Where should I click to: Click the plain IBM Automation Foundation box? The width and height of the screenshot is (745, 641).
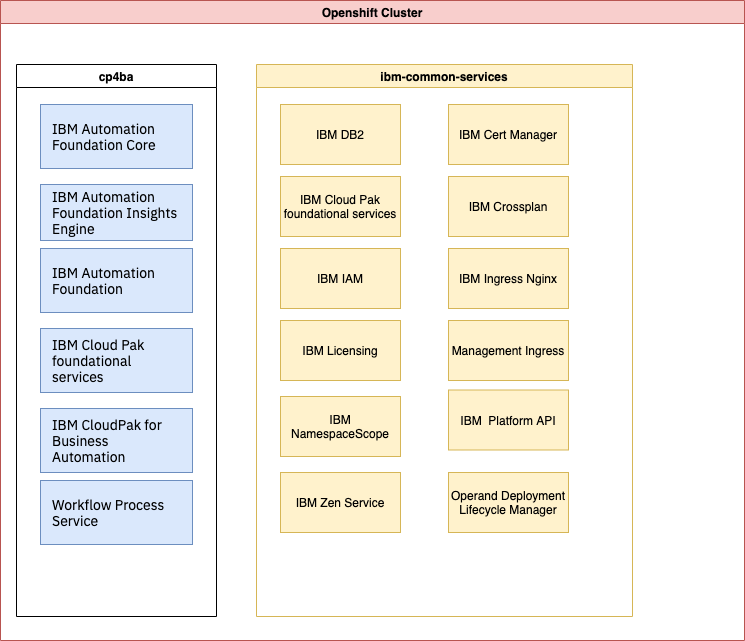point(116,281)
